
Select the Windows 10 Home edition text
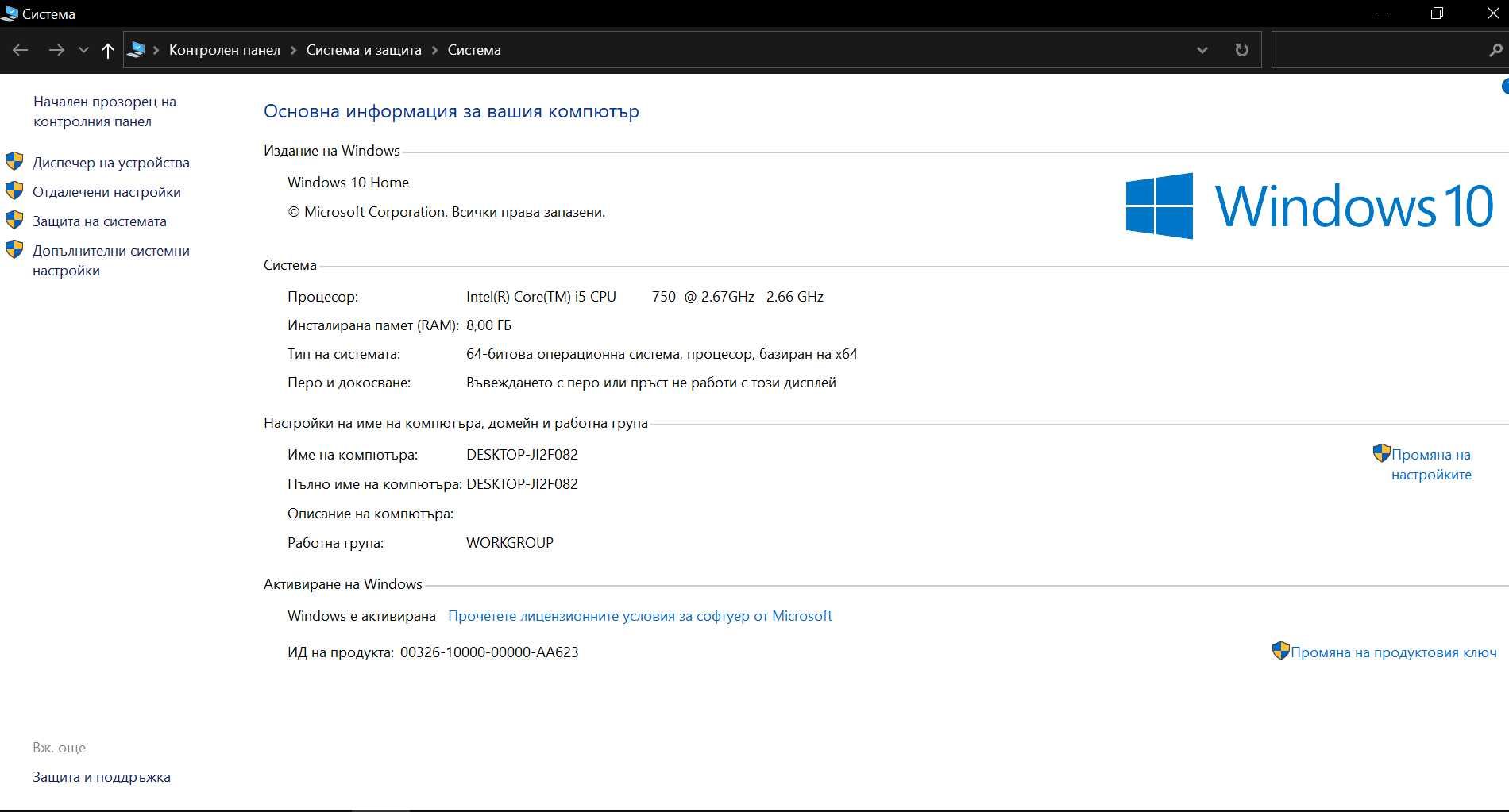(348, 183)
